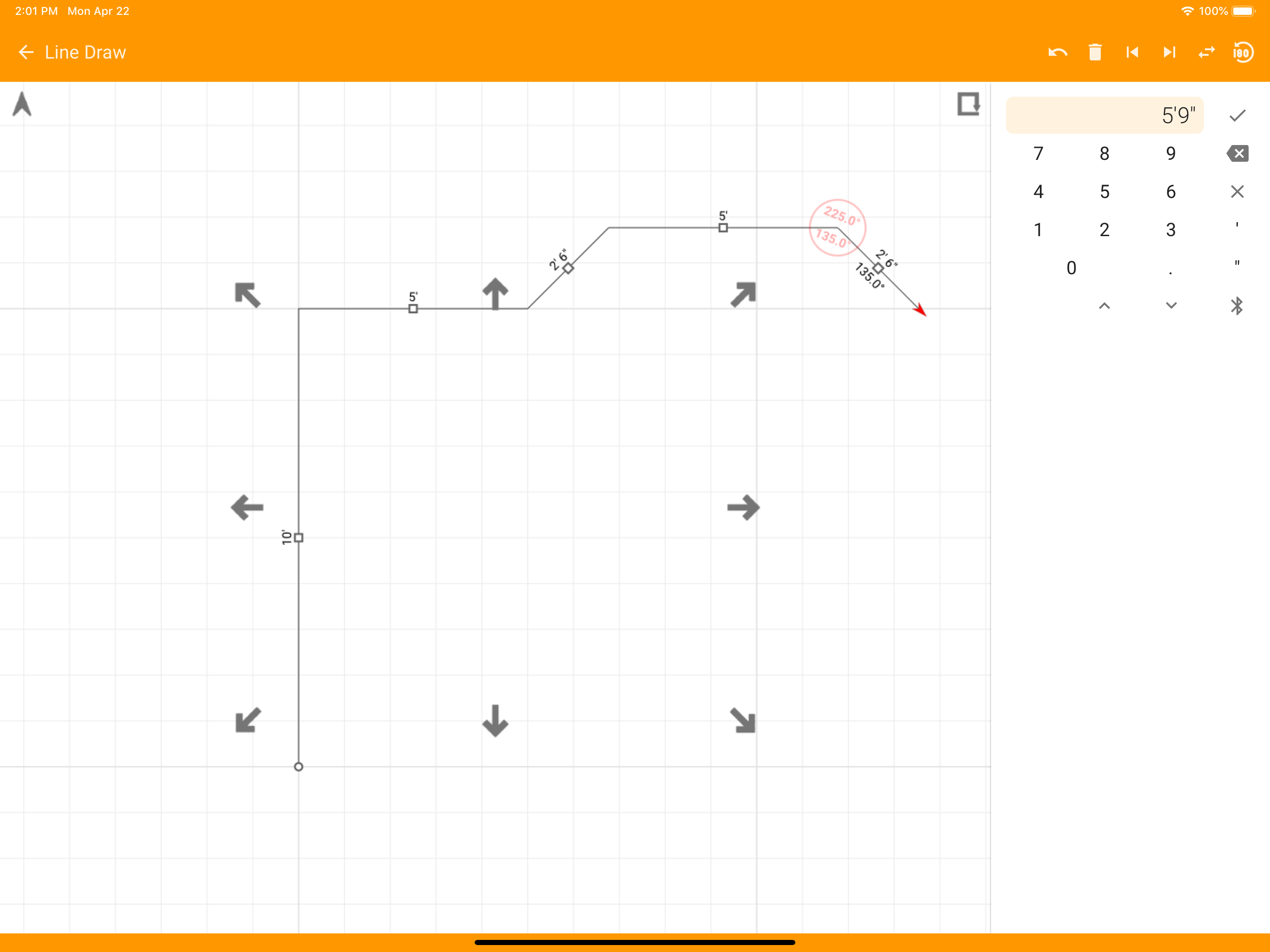Draw line to the left

(x=247, y=508)
